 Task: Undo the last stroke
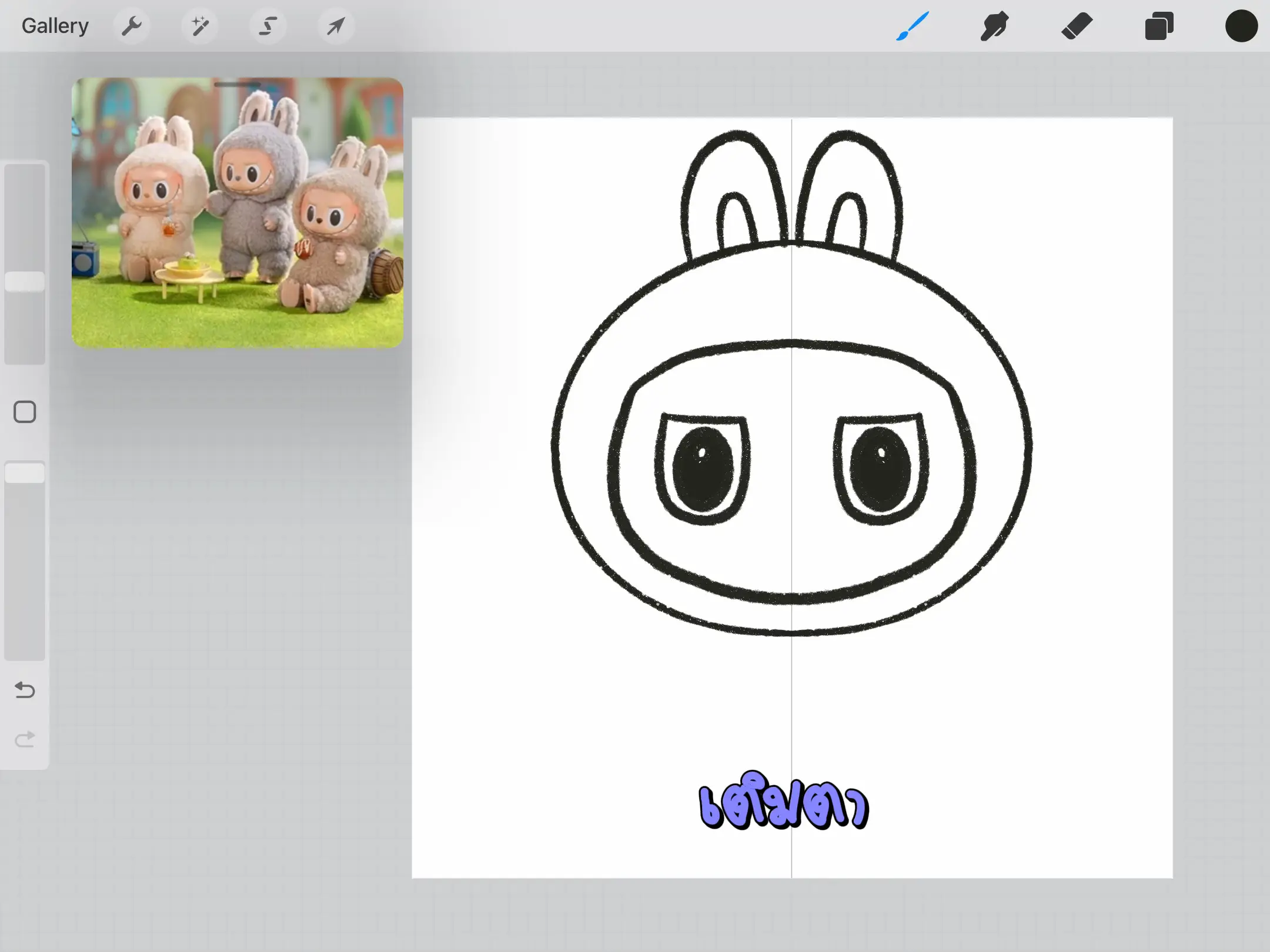(25, 689)
